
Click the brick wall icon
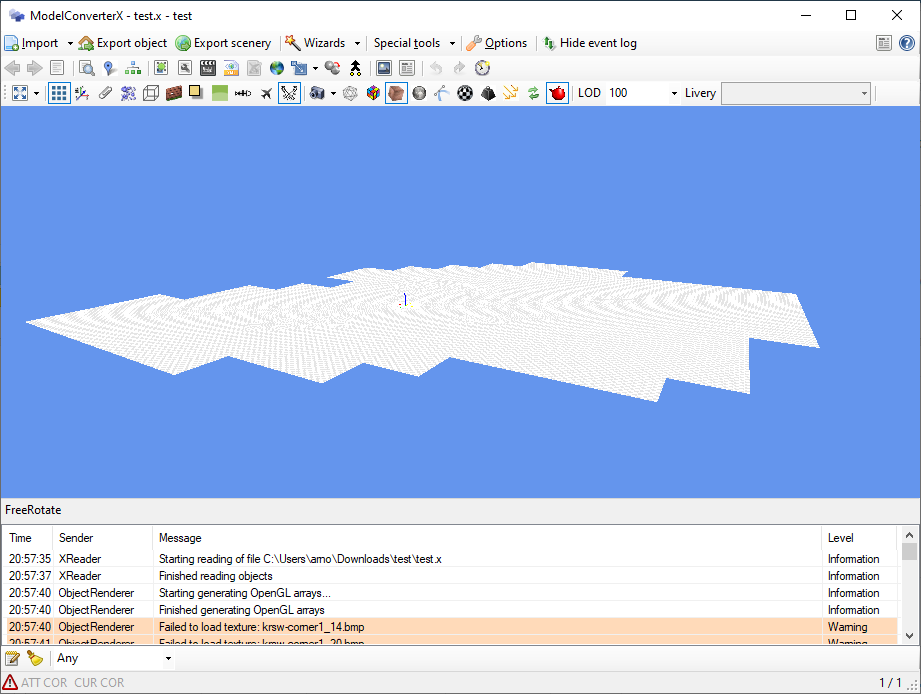pyautogui.click(x=174, y=93)
